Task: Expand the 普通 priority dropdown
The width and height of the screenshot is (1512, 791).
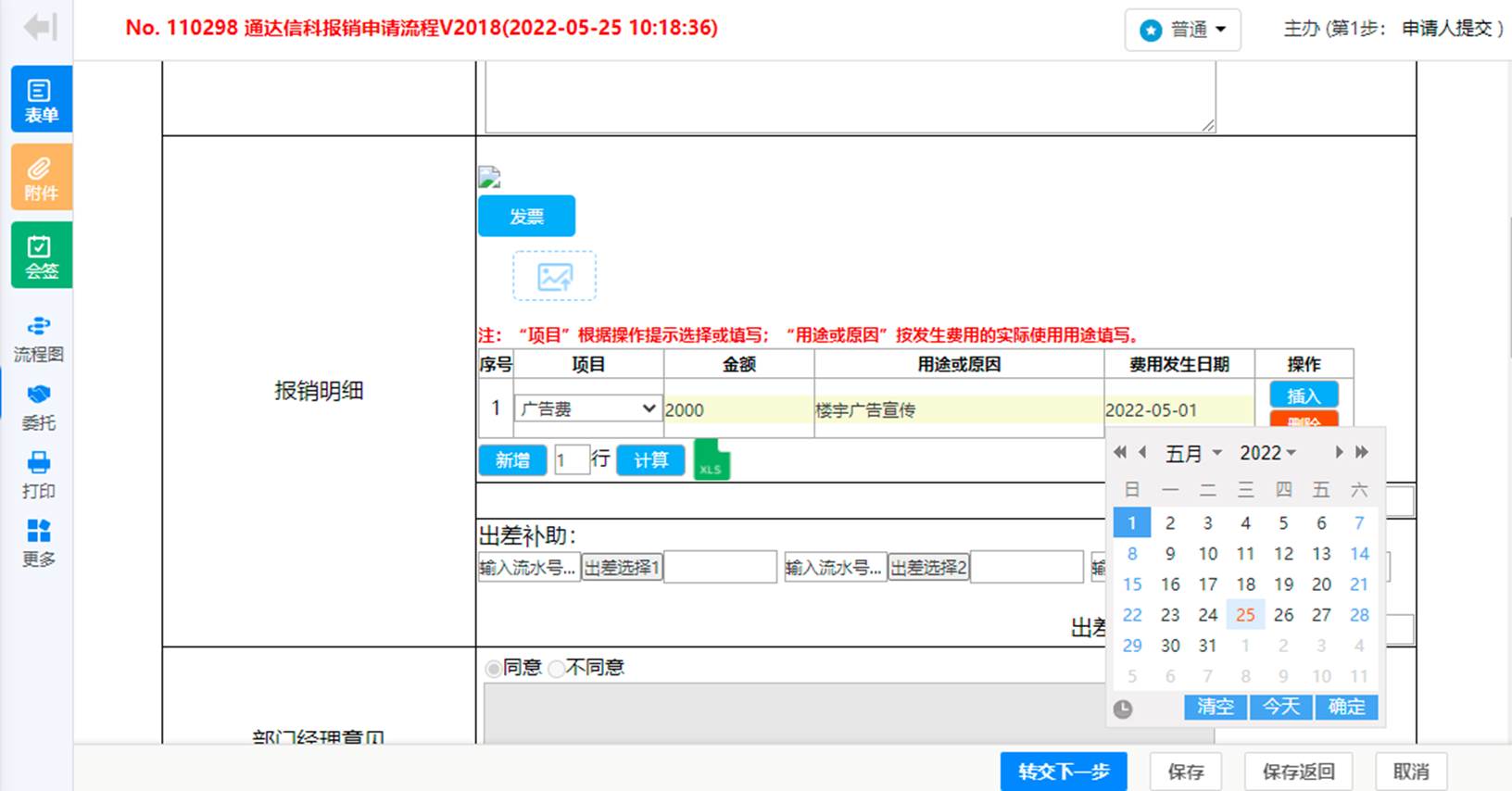Action: pyautogui.click(x=1183, y=30)
